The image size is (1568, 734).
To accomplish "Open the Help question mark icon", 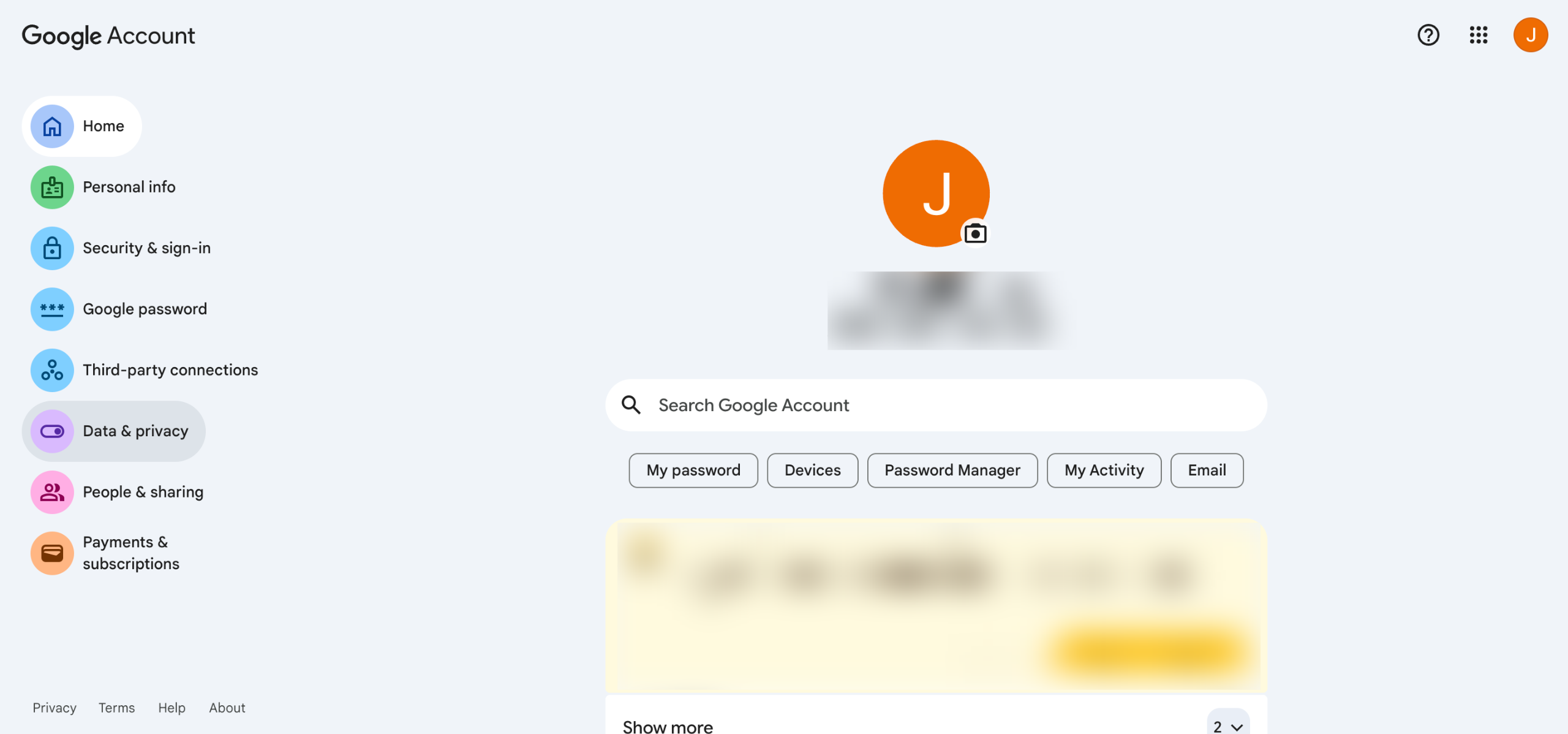I will tap(1428, 35).
